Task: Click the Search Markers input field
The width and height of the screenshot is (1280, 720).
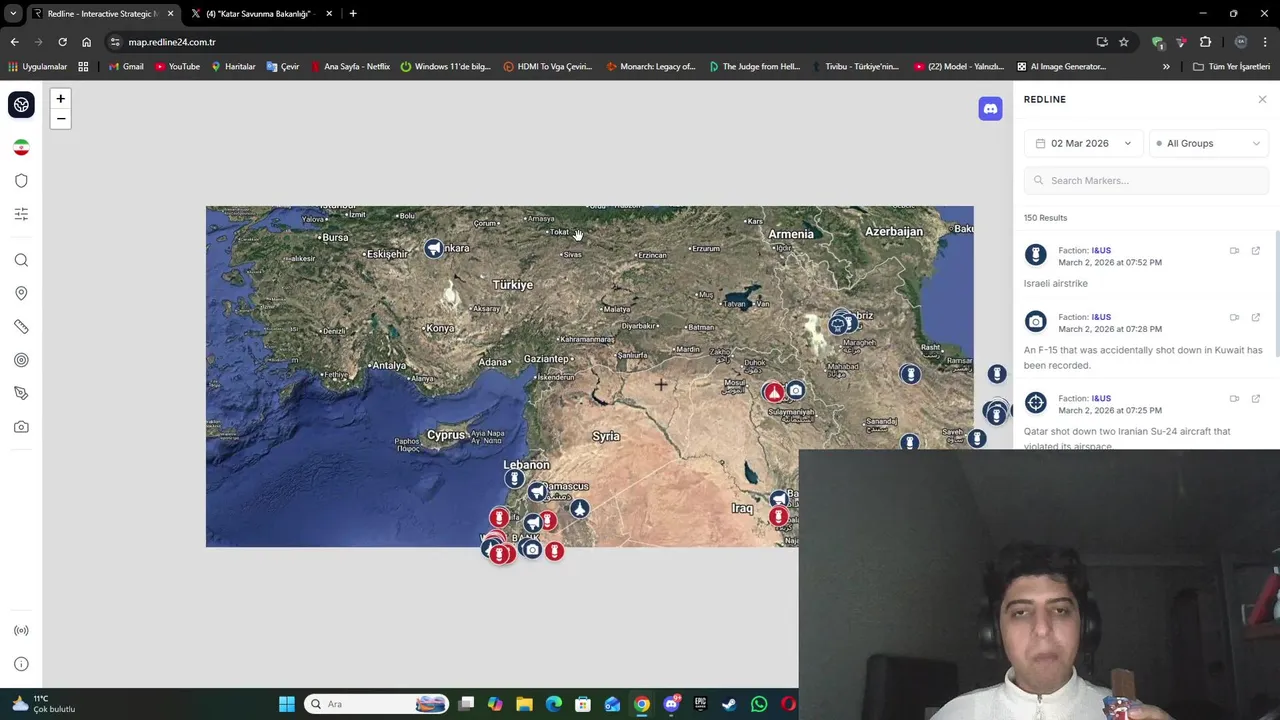Action: click(x=1146, y=181)
